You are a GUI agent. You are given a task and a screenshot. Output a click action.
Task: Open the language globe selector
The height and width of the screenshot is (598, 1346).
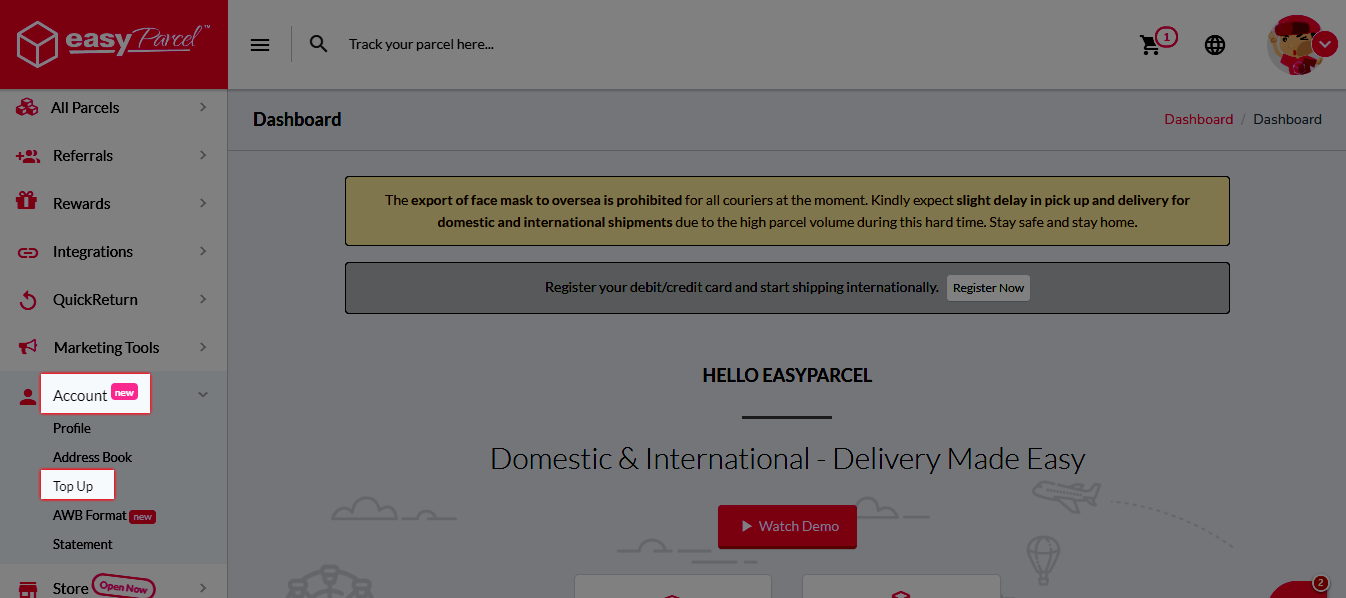click(1215, 45)
